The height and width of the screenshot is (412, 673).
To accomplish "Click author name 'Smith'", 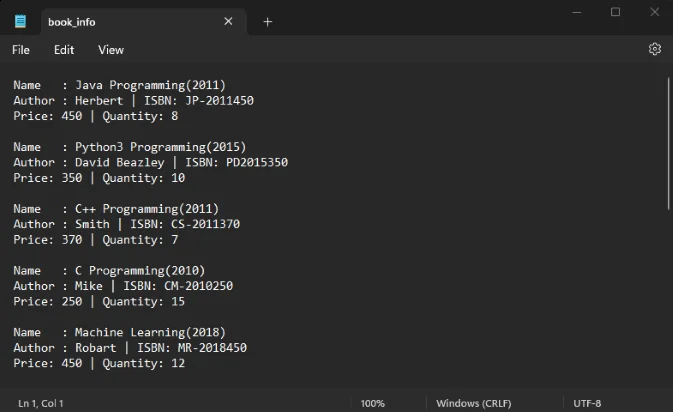I will pos(92,224).
